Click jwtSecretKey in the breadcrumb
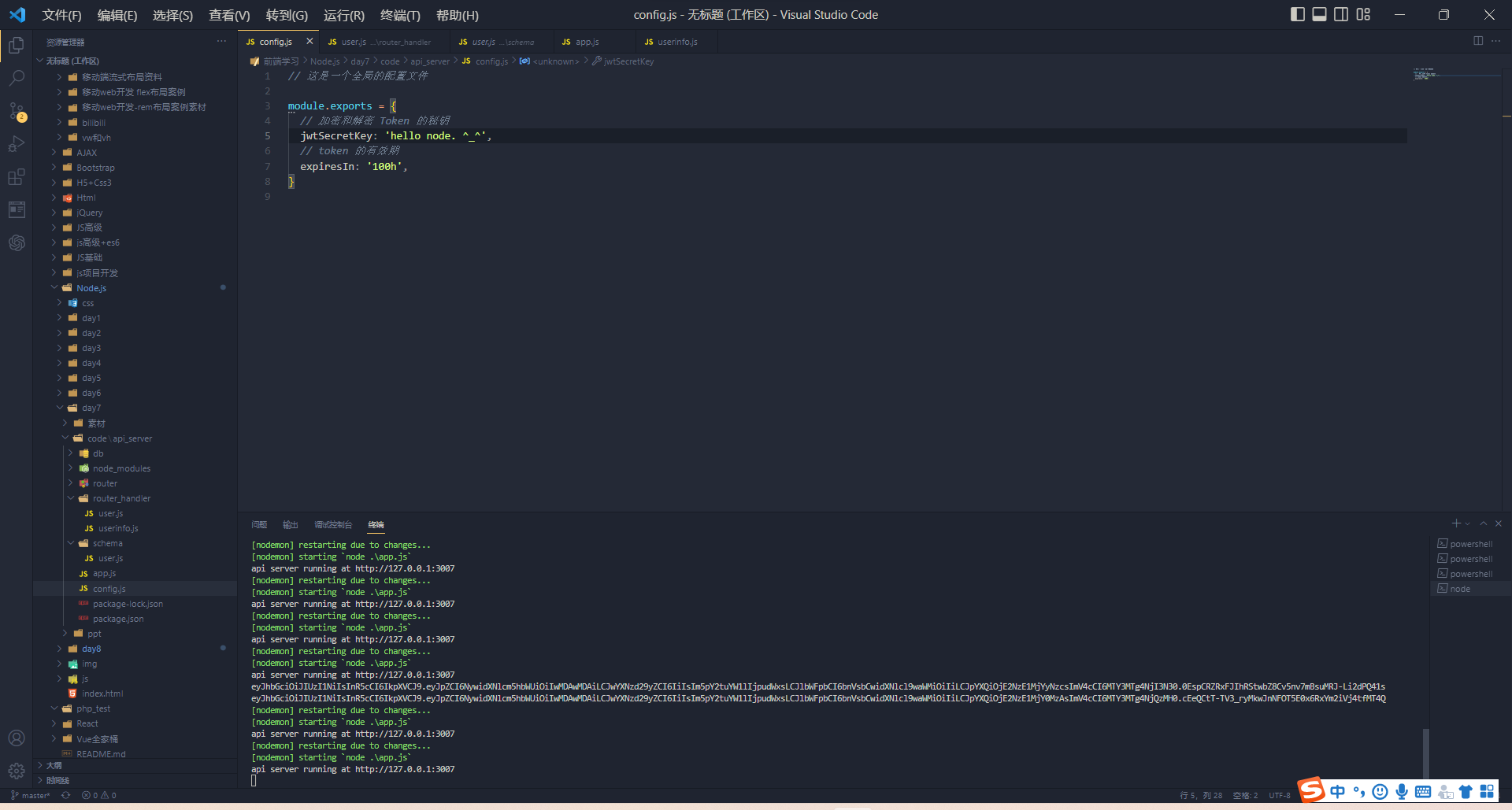Viewport: 1512px width, 810px height. point(628,61)
